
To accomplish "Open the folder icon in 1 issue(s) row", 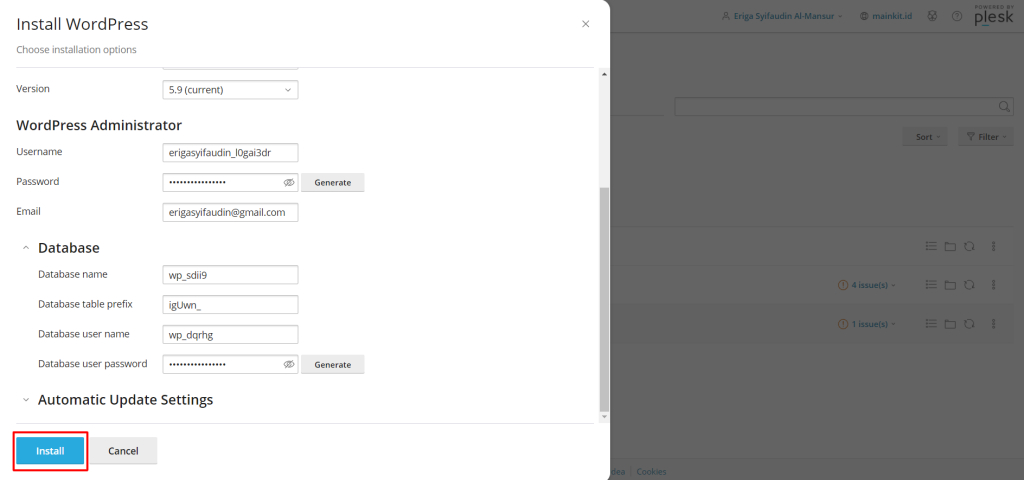I will point(950,324).
